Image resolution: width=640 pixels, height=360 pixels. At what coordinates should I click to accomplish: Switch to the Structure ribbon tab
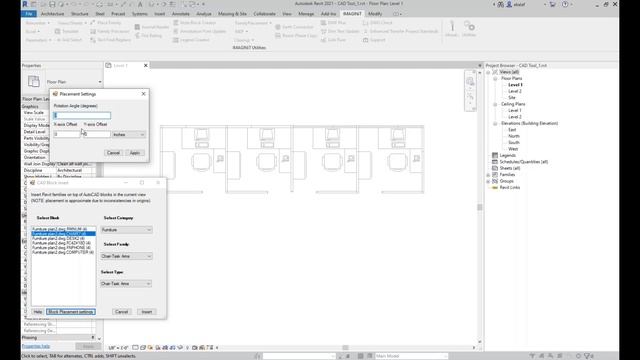[x=80, y=14]
